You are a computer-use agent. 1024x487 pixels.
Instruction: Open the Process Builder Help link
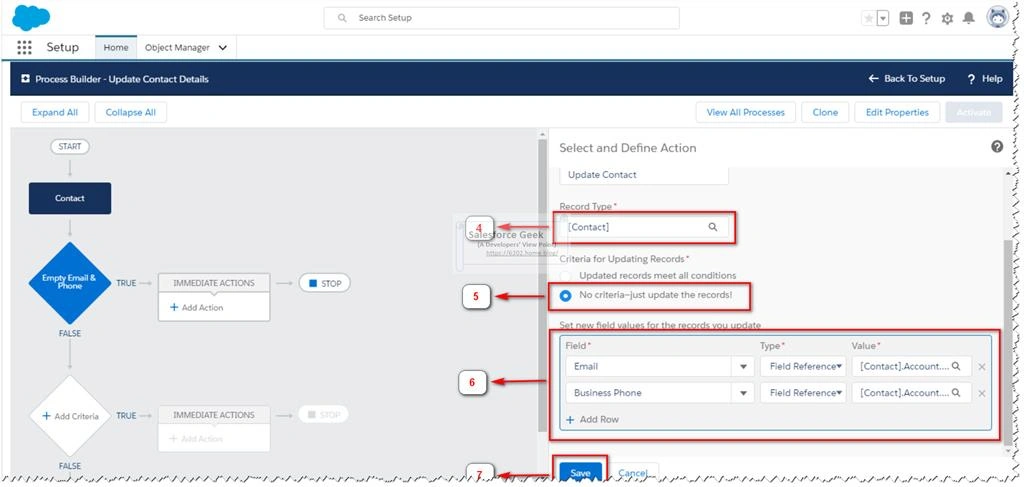point(985,78)
